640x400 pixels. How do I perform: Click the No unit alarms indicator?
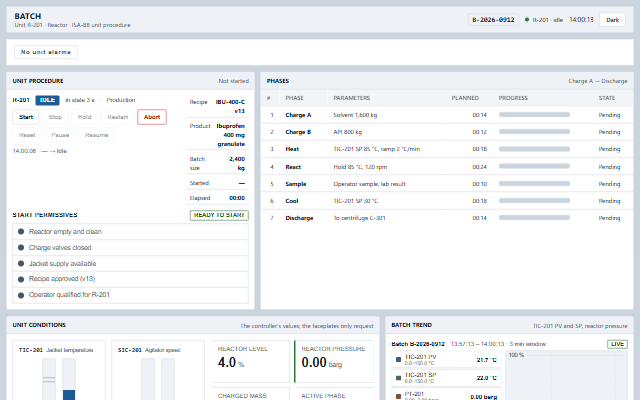(x=46, y=52)
